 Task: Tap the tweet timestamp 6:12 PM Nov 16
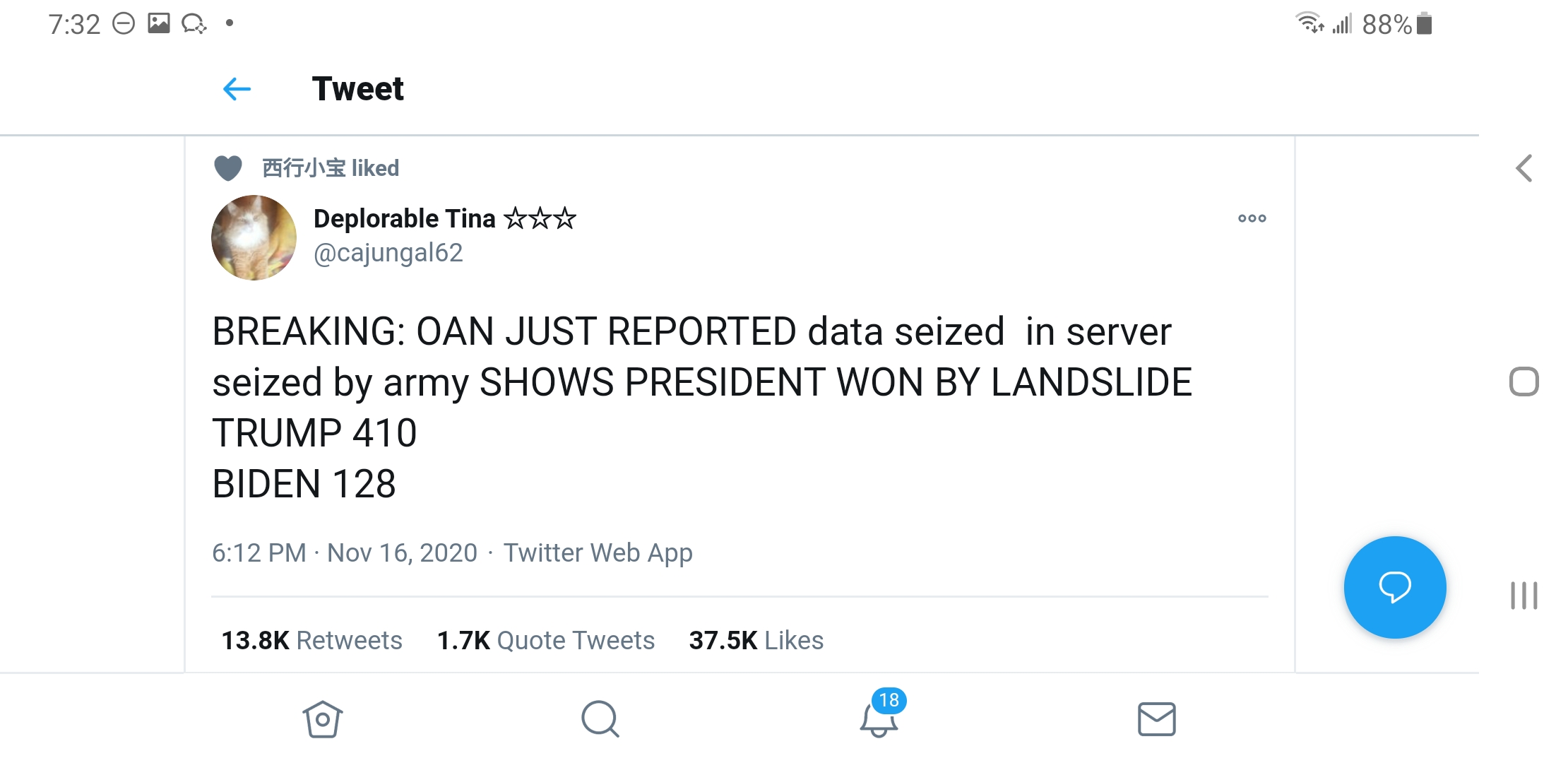point(345,552)
